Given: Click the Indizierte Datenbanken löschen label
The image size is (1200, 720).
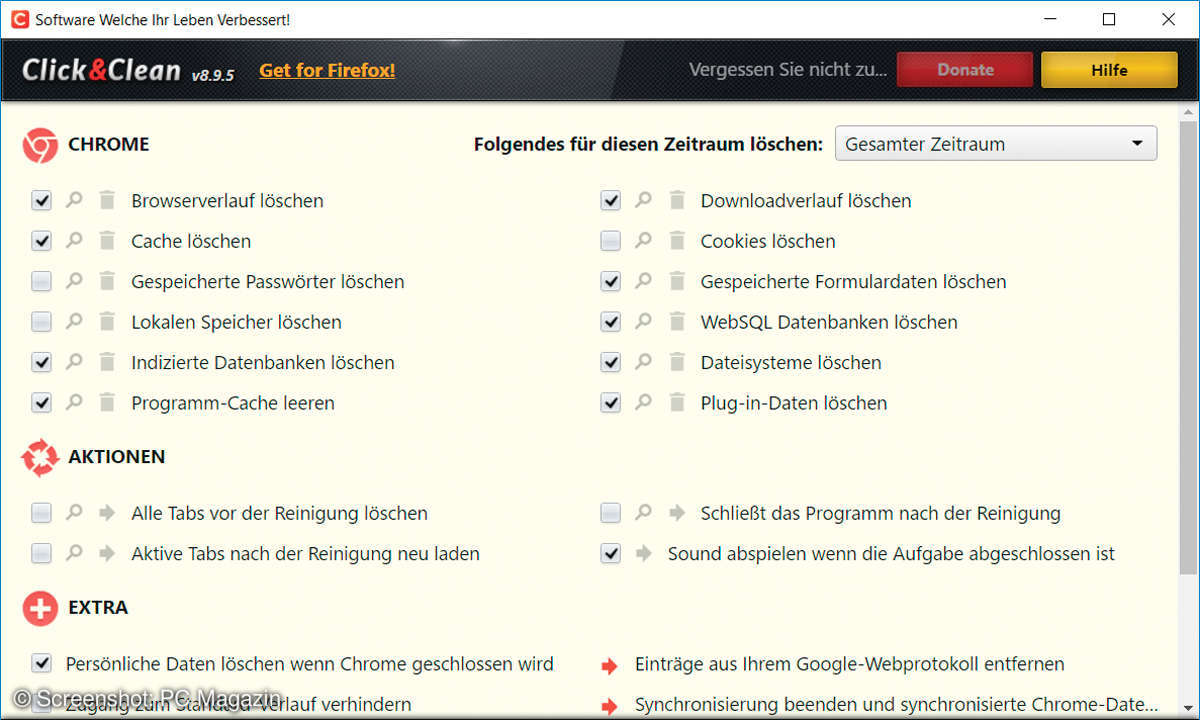Looking at the screenshot, I should point(263,363).
